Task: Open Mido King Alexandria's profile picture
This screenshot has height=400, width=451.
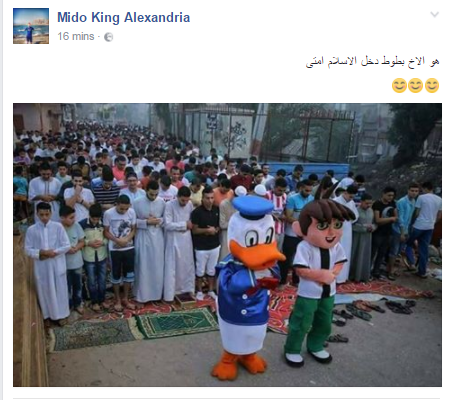Action: tap(31, 26)
